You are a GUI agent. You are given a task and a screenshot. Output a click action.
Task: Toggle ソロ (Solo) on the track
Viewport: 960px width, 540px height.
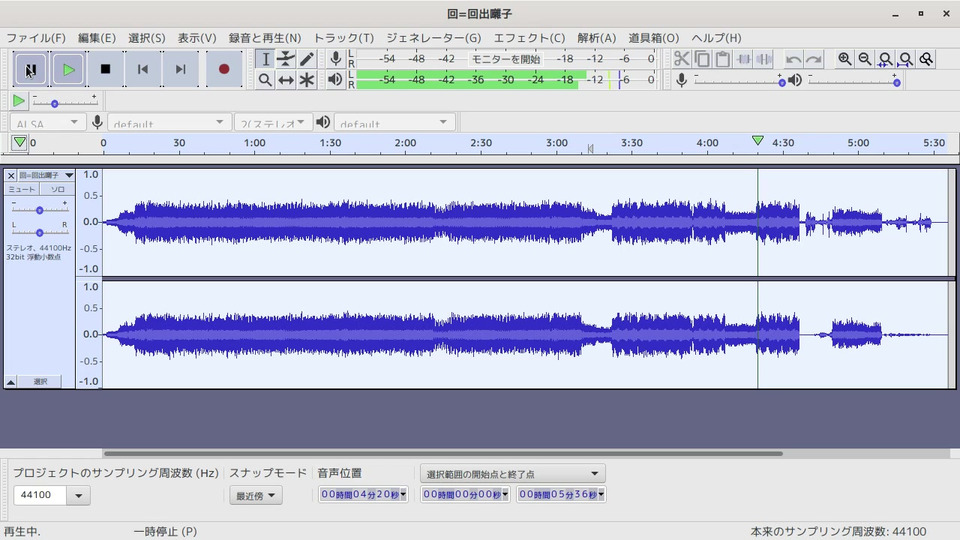57,189
